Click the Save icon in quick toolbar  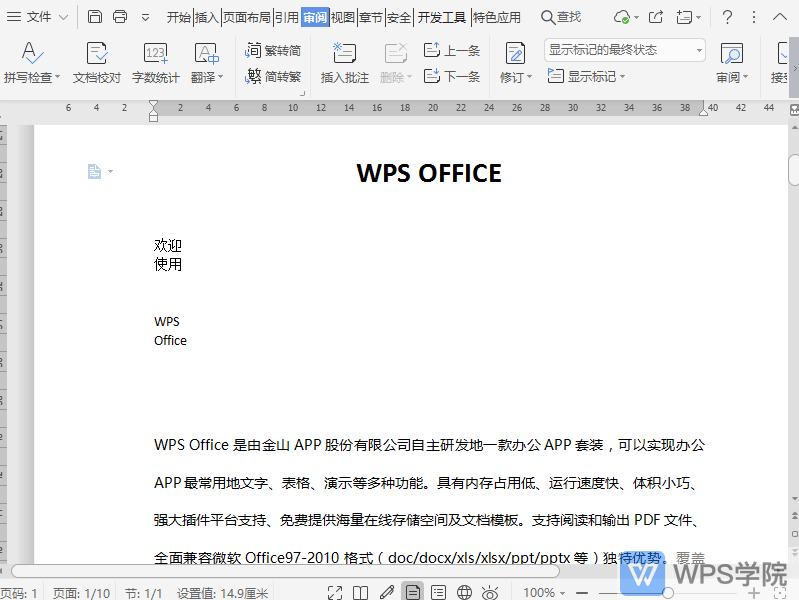click(95, 17)
